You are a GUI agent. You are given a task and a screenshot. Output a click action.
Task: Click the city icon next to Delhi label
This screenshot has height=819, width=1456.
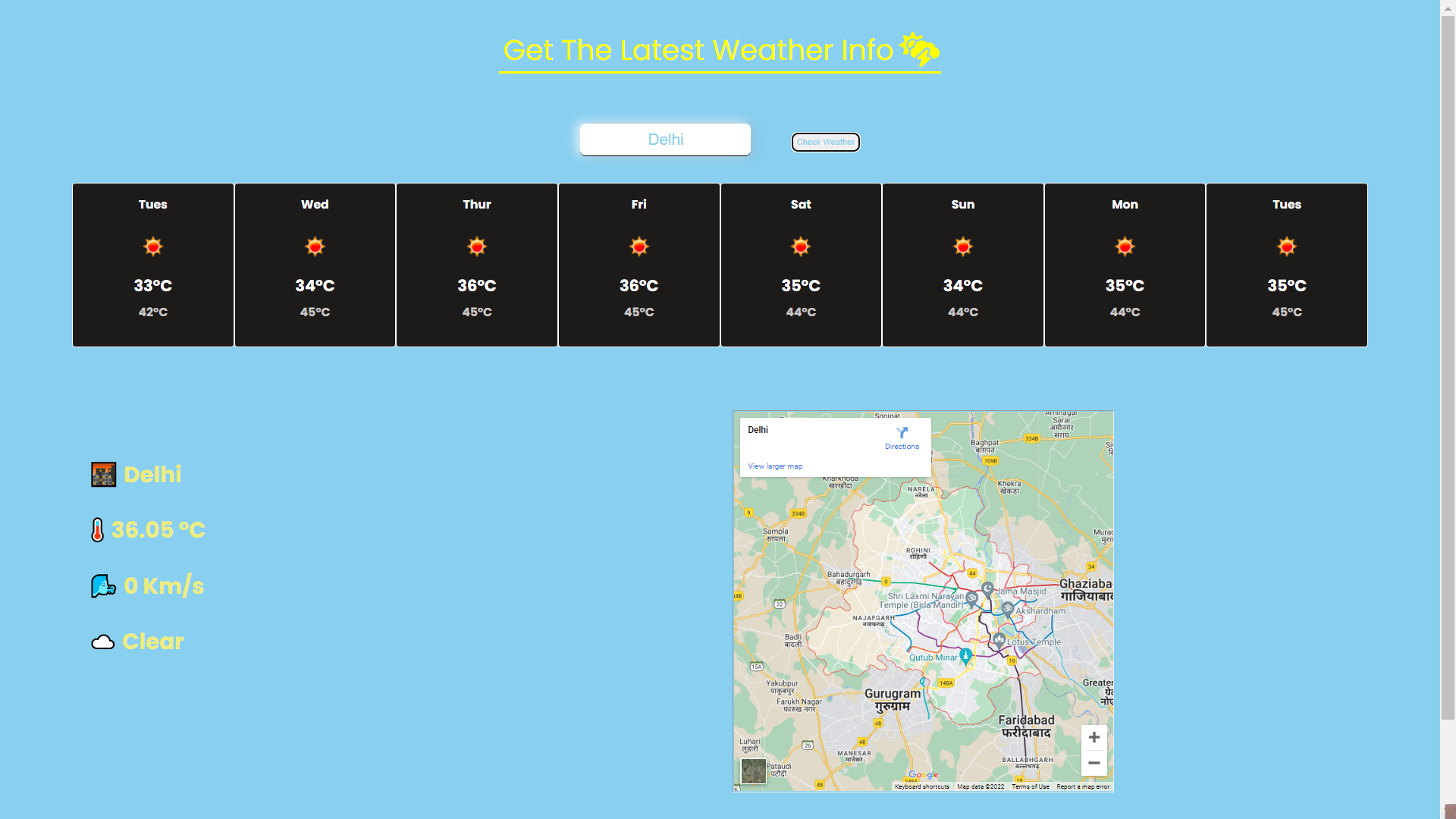[x=103, y=474]
